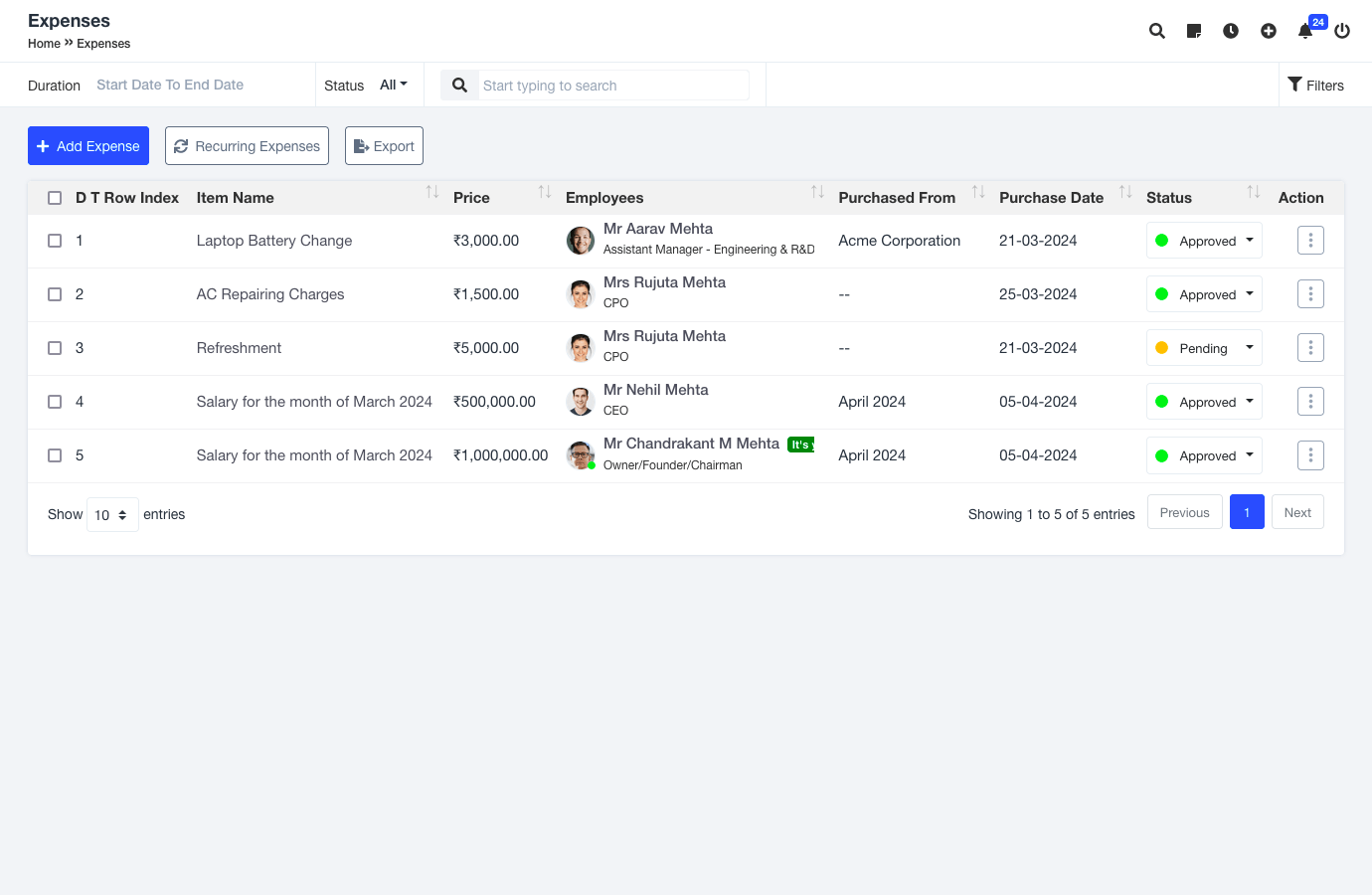The image size is (1372, 895).
Task: Open the Filters panel
Action: [x=1315, y=86]
